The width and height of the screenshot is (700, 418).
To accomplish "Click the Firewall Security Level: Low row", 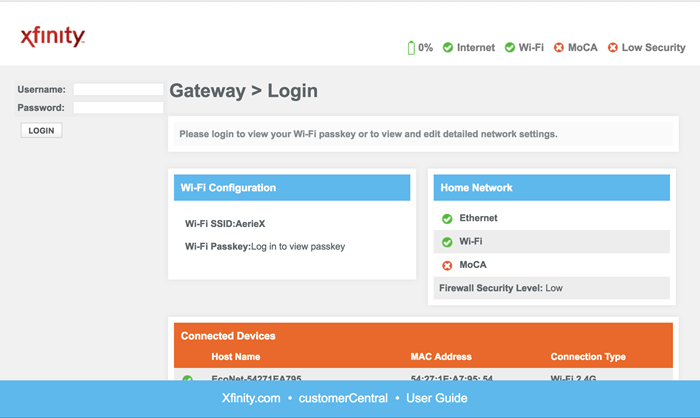I will click(x=552, y=288).
